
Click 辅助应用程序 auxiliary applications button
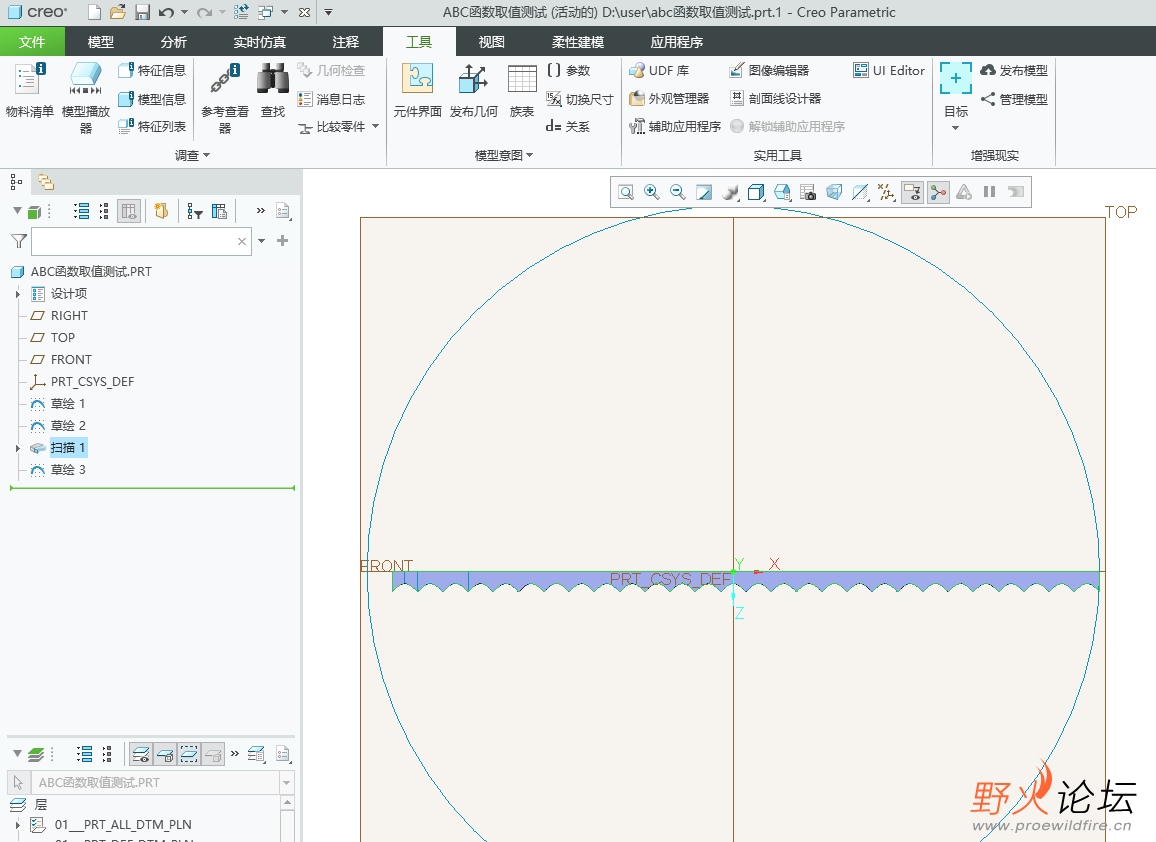(675, 126)
